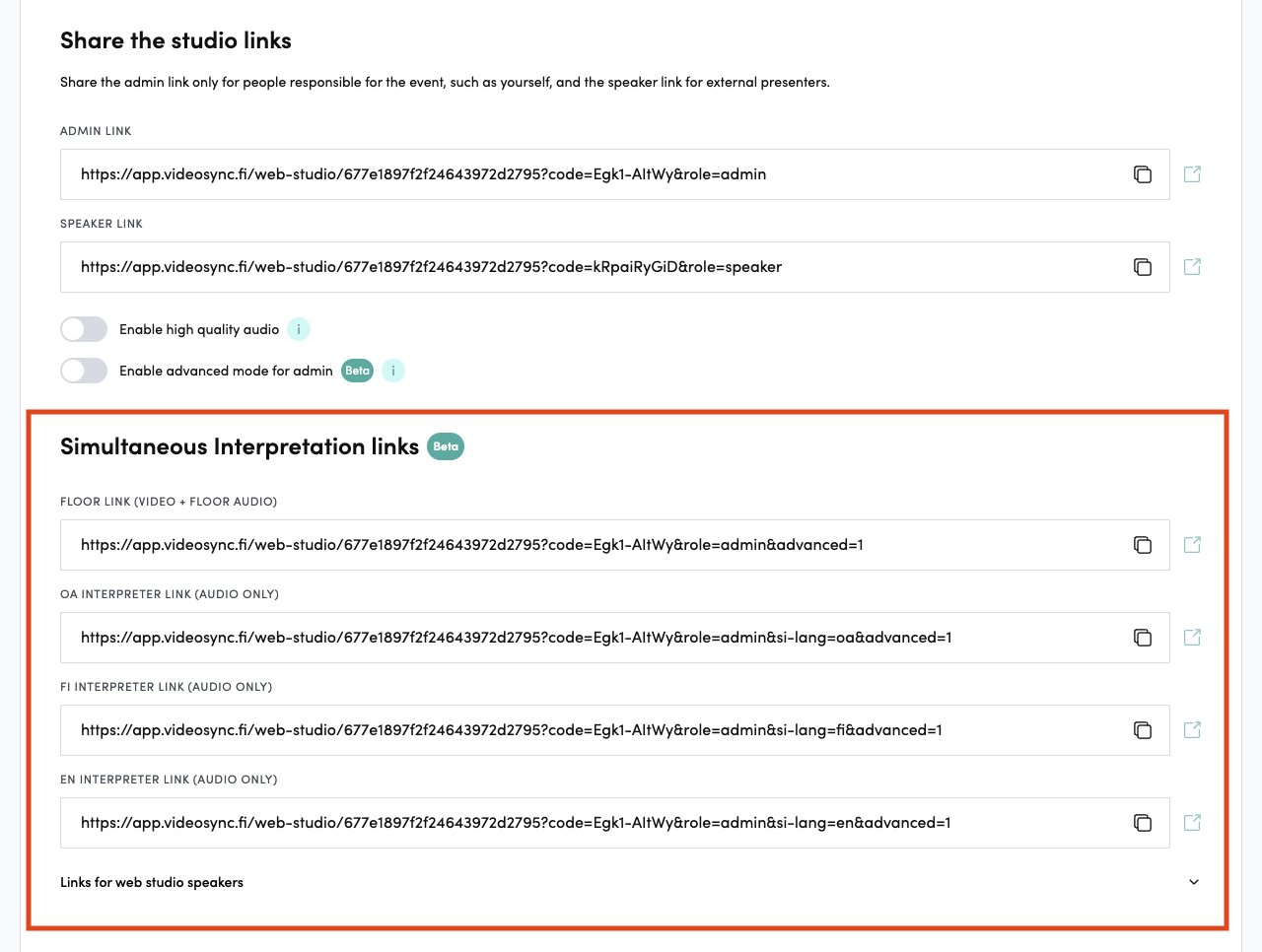Show info about advanced admin mode

(393, 371)
